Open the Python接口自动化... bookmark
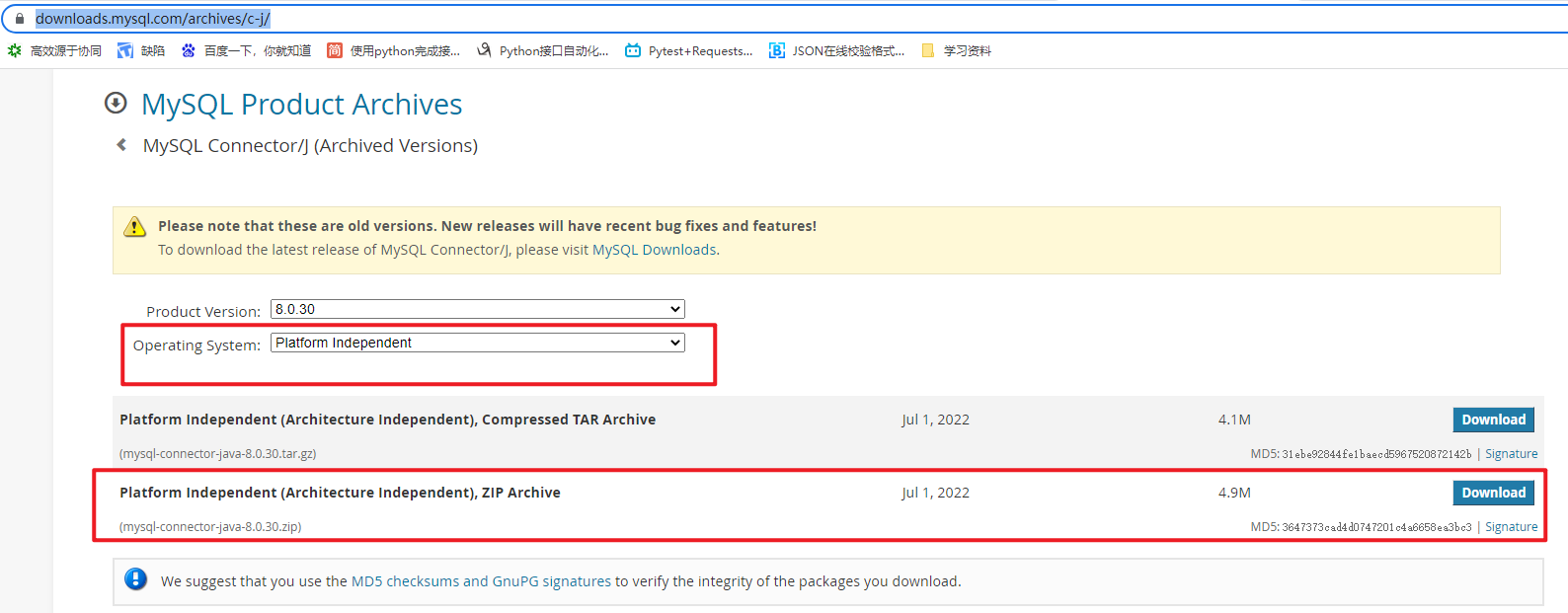 click(542, 50)
